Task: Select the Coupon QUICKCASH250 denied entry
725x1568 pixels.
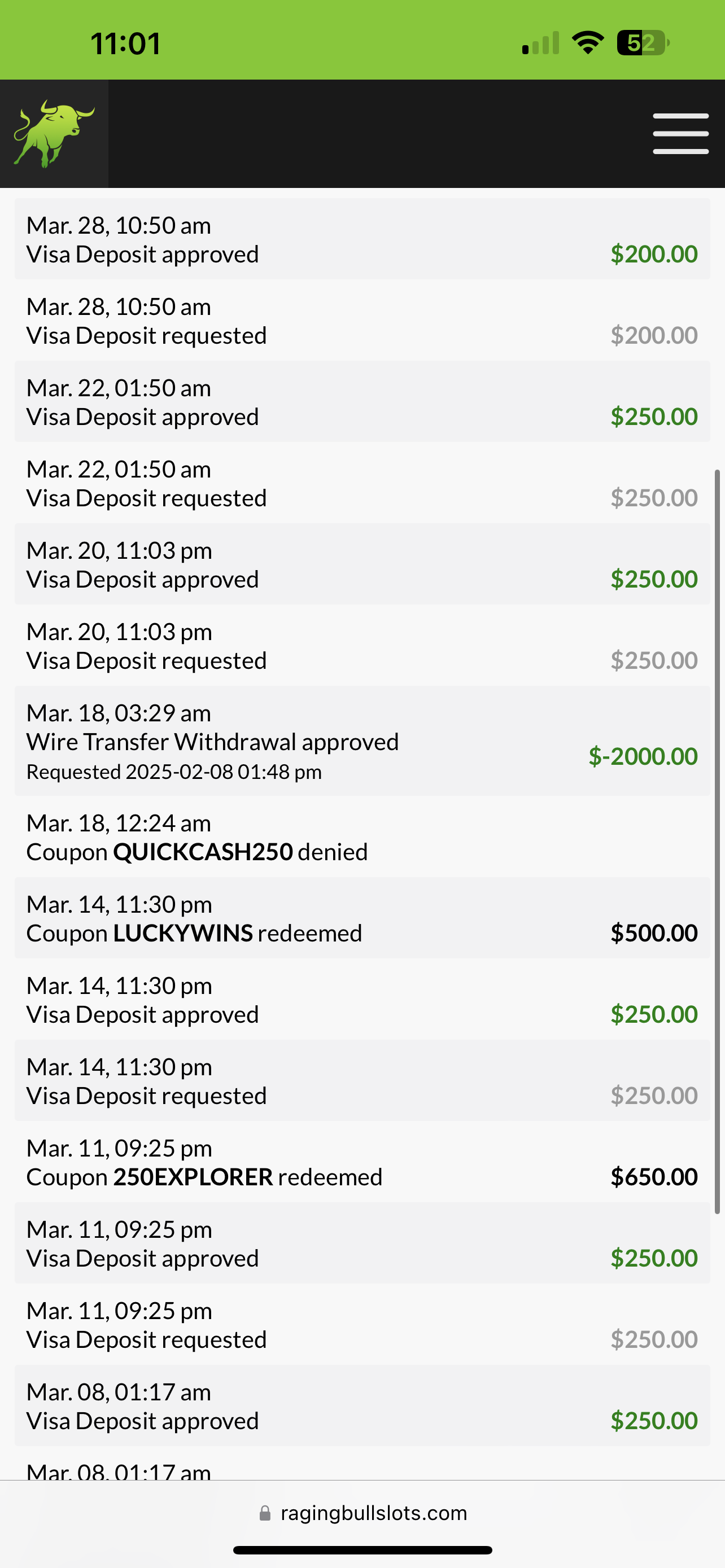Action: 362,837
